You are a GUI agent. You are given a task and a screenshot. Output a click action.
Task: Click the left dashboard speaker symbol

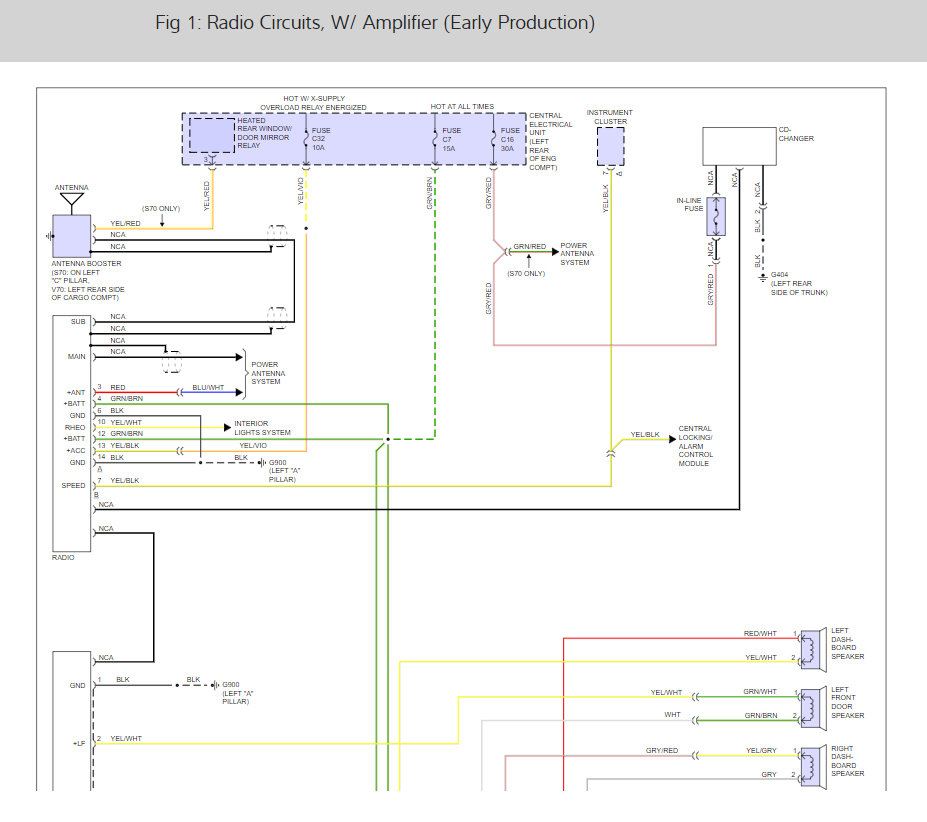pyautogui.click(x=814, y=649)
